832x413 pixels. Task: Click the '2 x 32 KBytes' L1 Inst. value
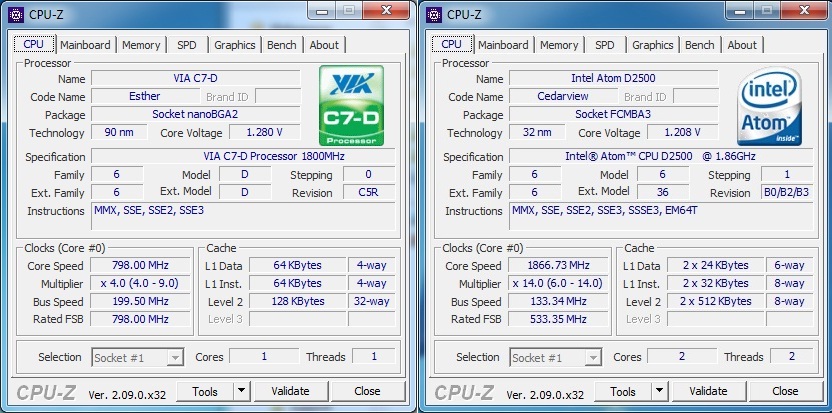coord(716,283)
